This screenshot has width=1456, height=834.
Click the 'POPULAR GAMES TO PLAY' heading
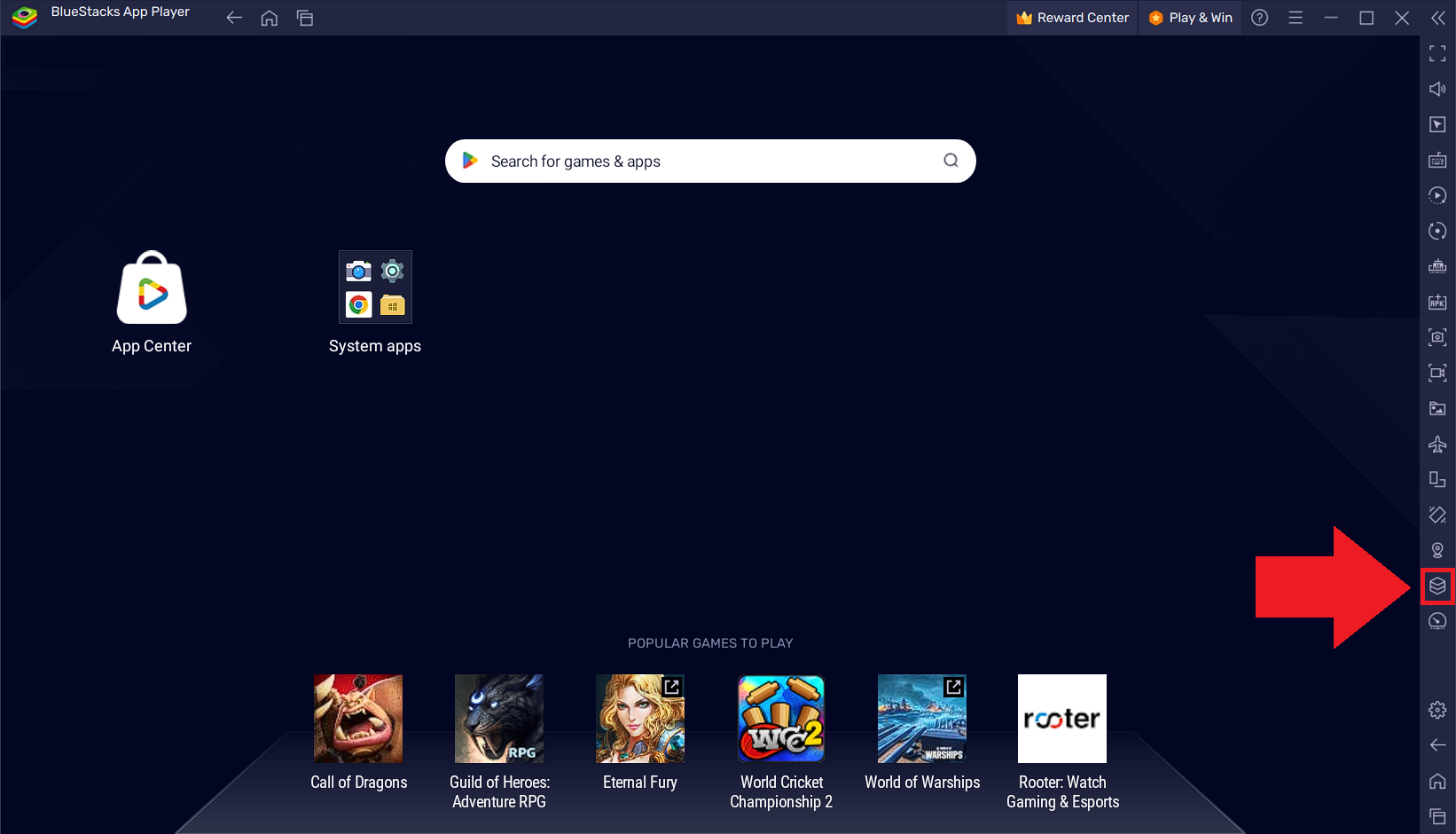coord(710,643)
